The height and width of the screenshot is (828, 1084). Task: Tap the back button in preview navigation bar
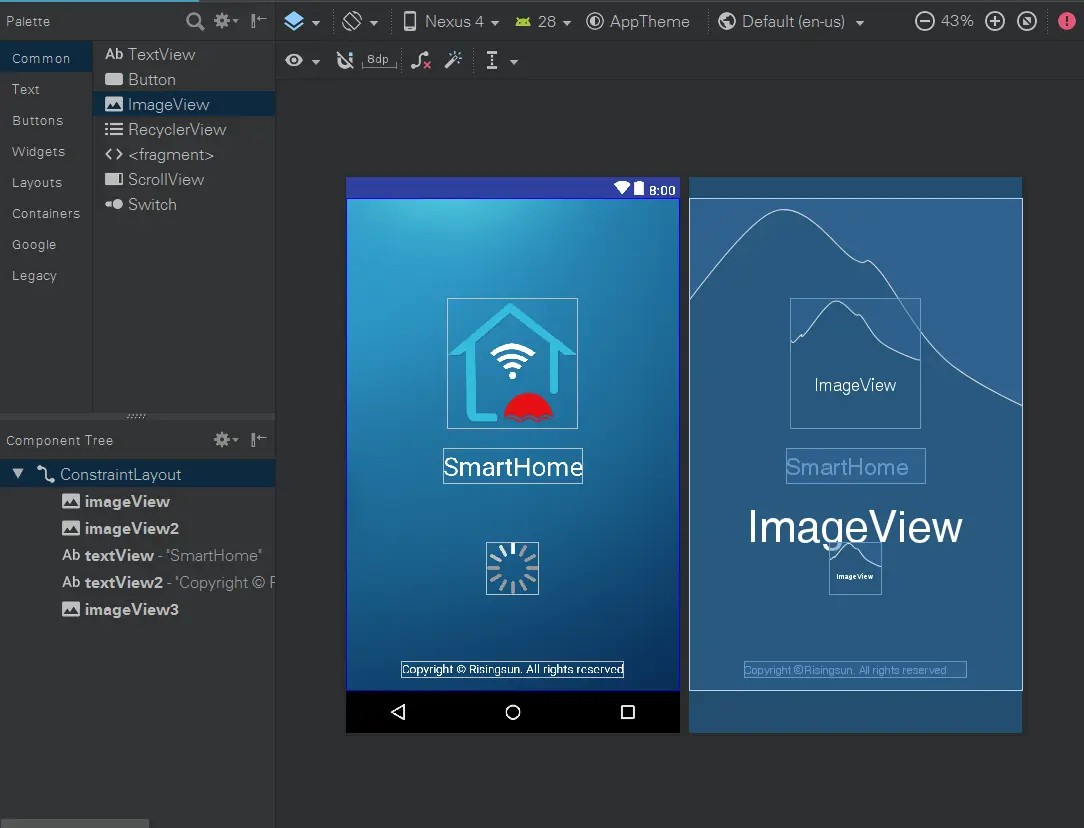point(398,712)
